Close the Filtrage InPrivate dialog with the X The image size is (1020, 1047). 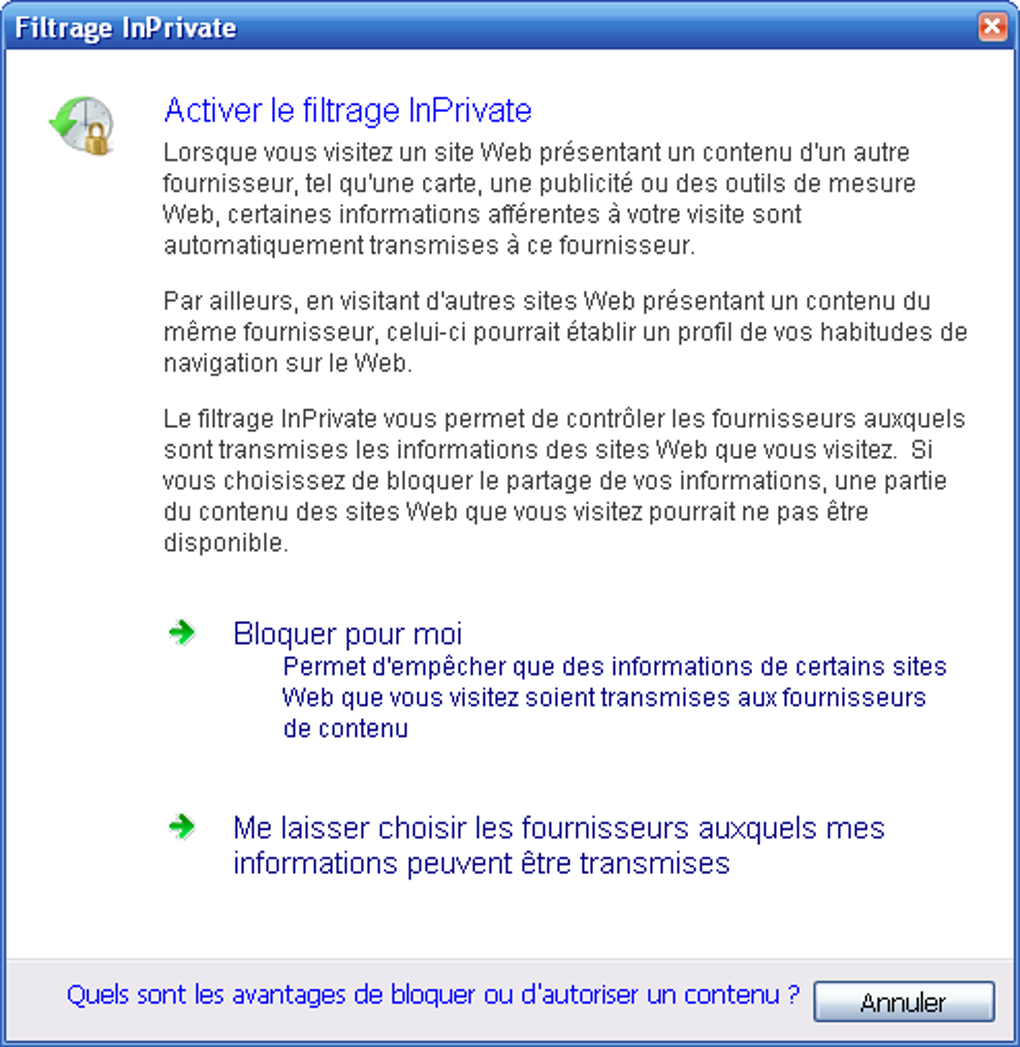(993, 27)
